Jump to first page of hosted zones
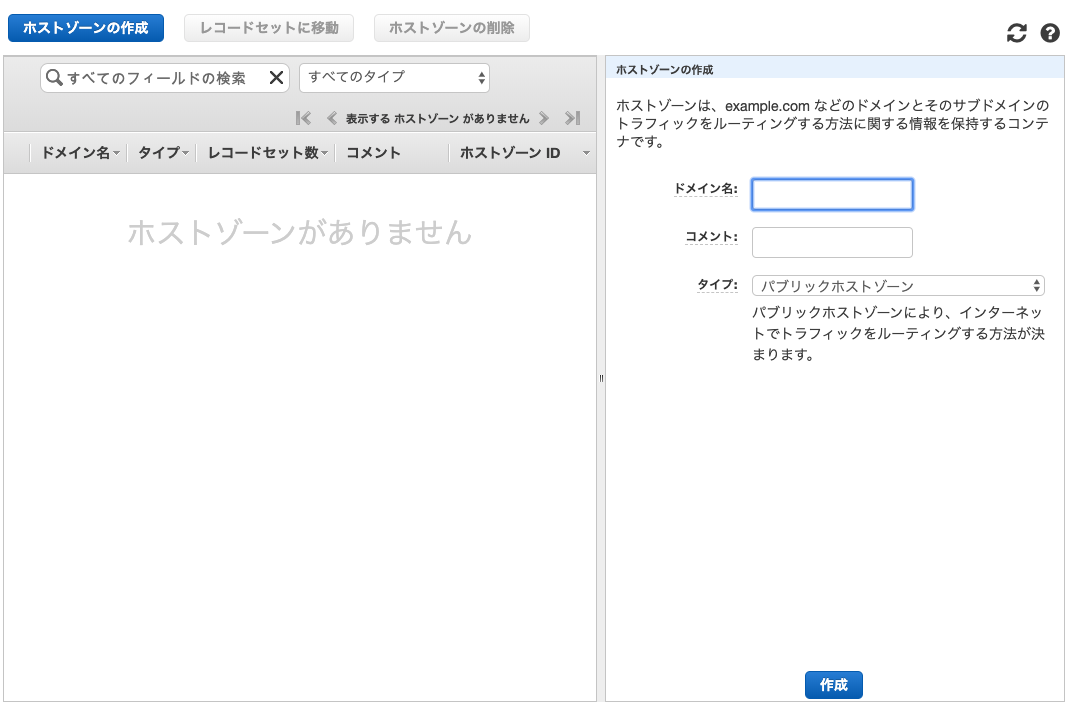Viewport: 1081px width, 709px height. 304,118
